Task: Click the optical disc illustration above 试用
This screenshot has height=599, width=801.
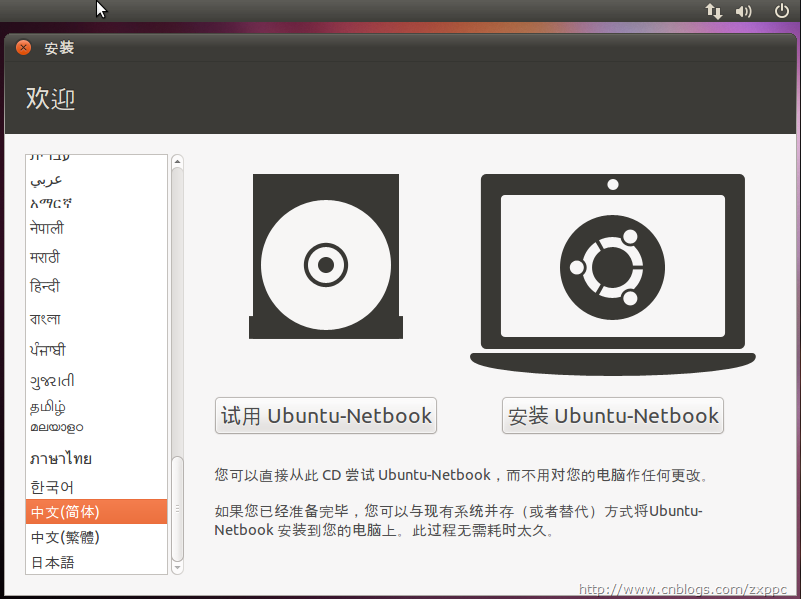Action: pos(324,265)
